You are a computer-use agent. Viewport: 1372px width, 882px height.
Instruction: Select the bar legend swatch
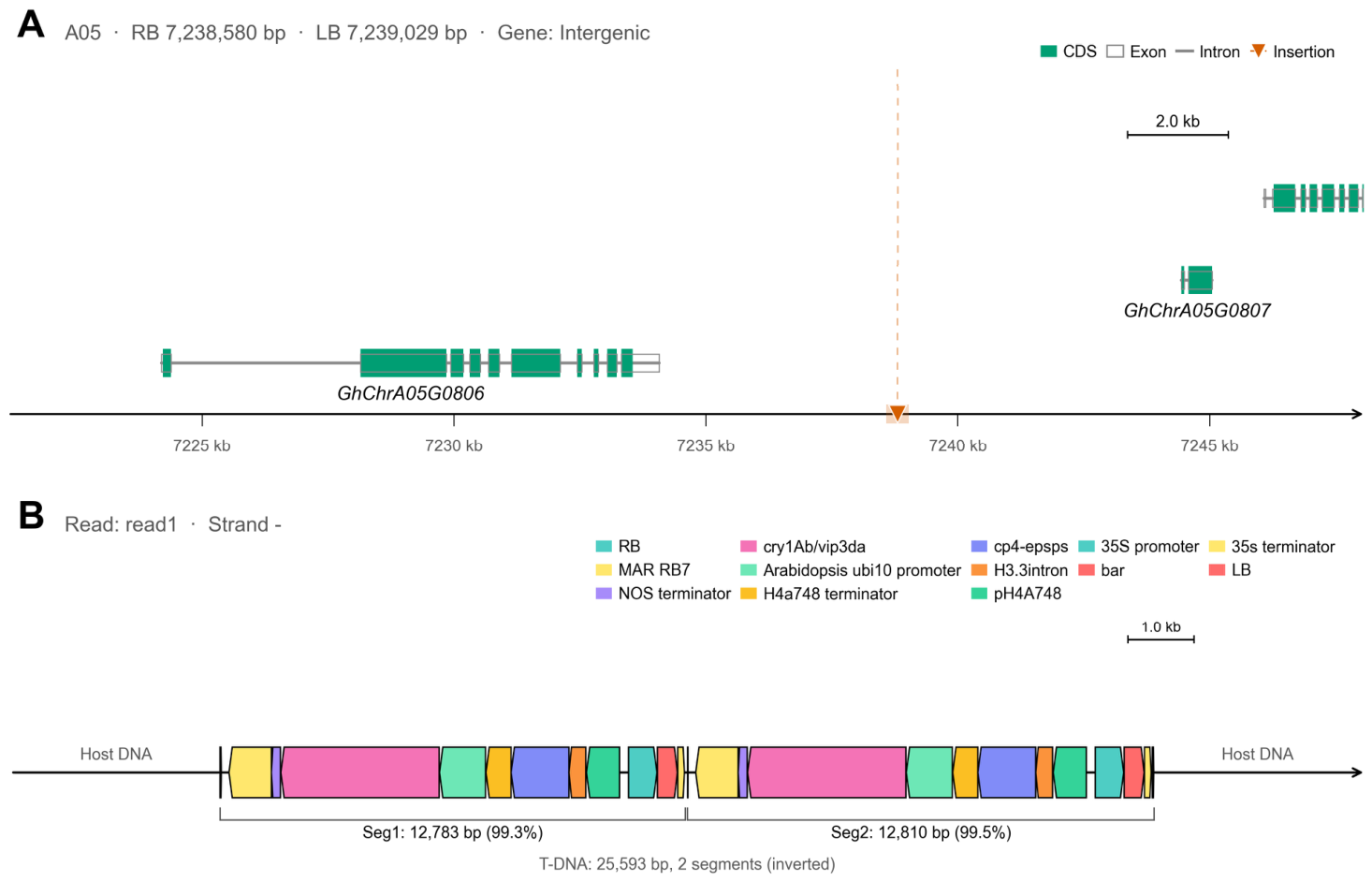pyautogui.click(x=1086, y=569)
